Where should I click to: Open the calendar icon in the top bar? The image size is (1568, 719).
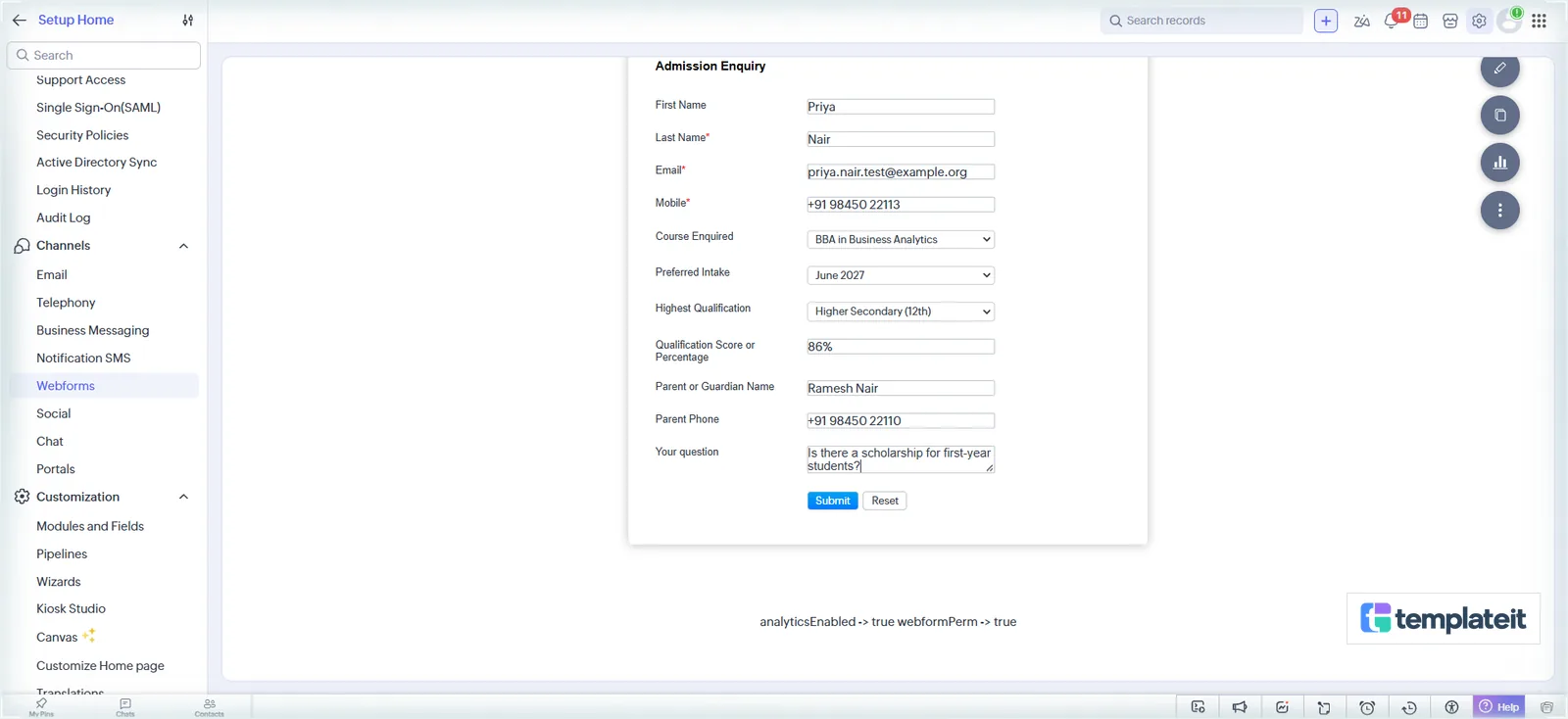[1420, 21]
